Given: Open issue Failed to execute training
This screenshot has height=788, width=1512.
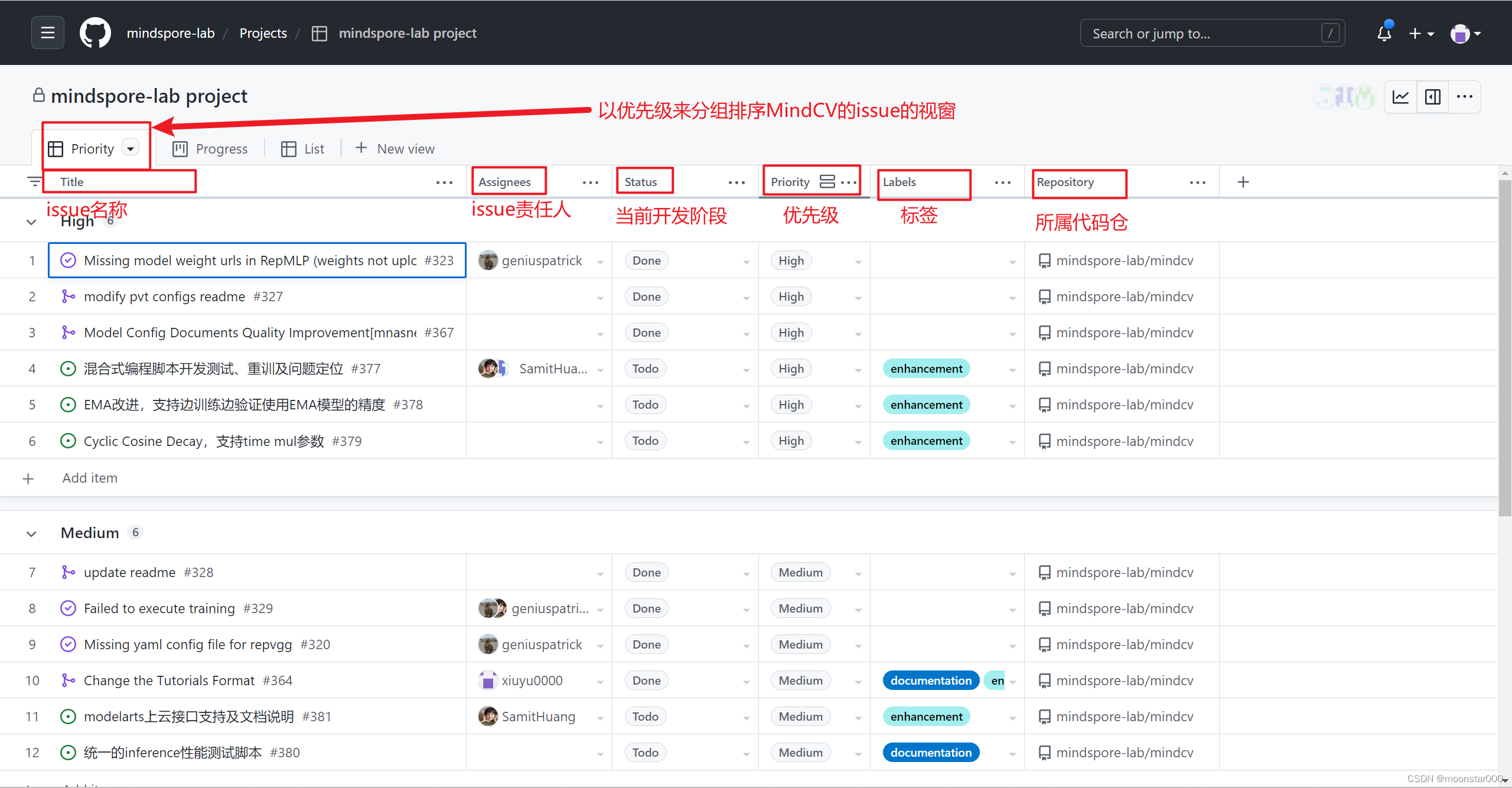Looking at the screenshot, I should [x=159, y=608].
